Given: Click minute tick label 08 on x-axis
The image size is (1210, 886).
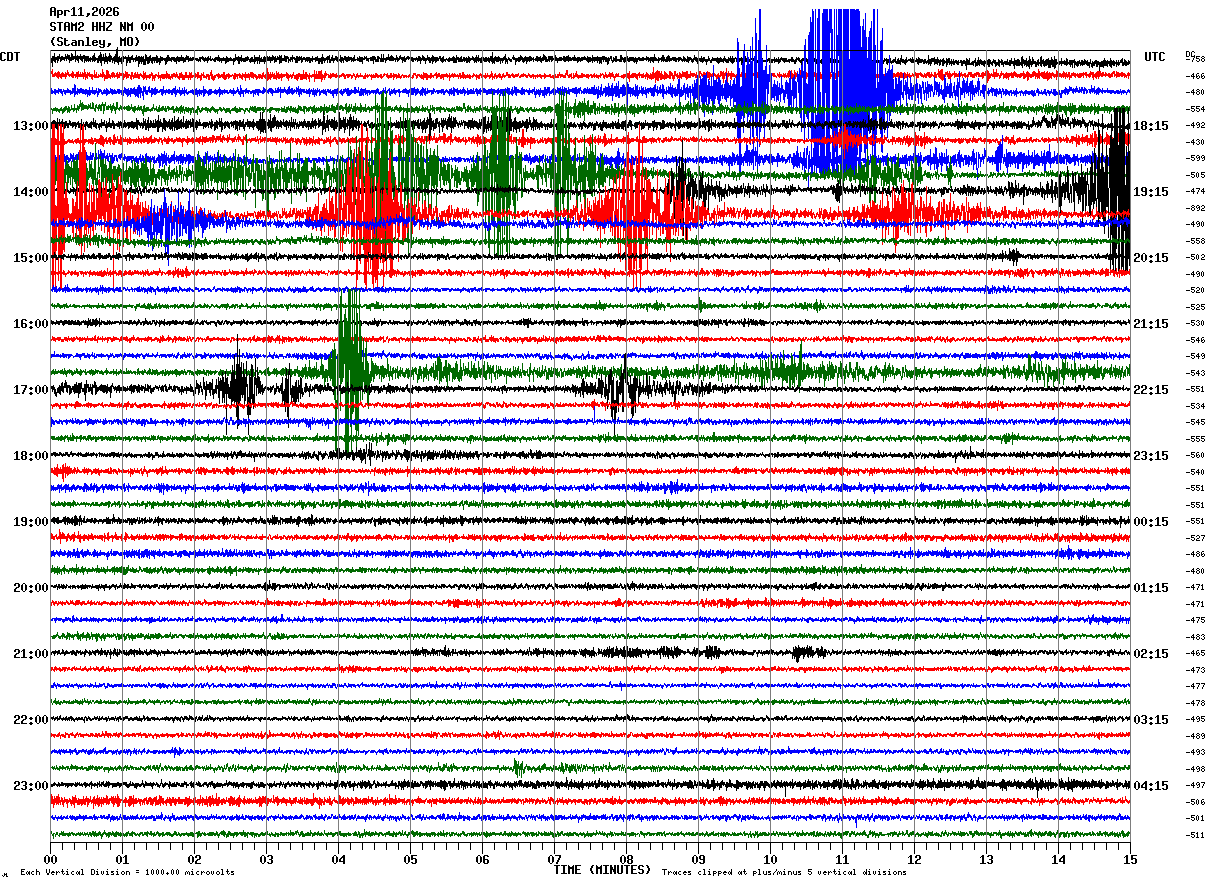Looking at the screenshot, I should (627, 859).
